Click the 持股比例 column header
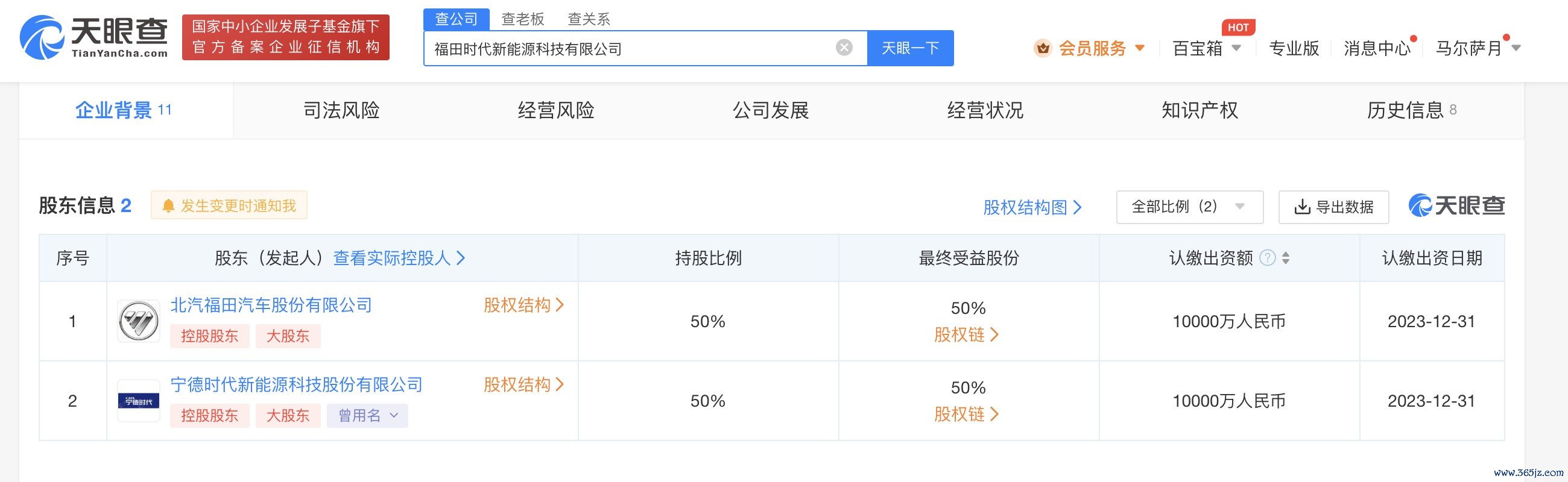Viewport: 1568px width, 482px height. pyautogui.click(x=708, y=258)
